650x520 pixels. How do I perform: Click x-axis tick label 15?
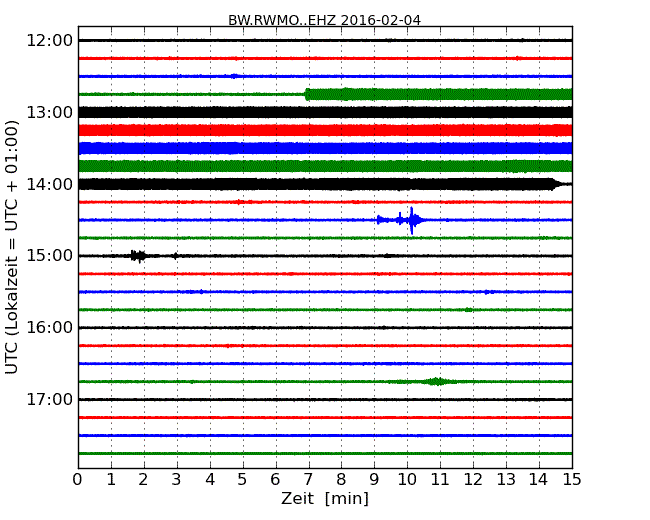572,480
